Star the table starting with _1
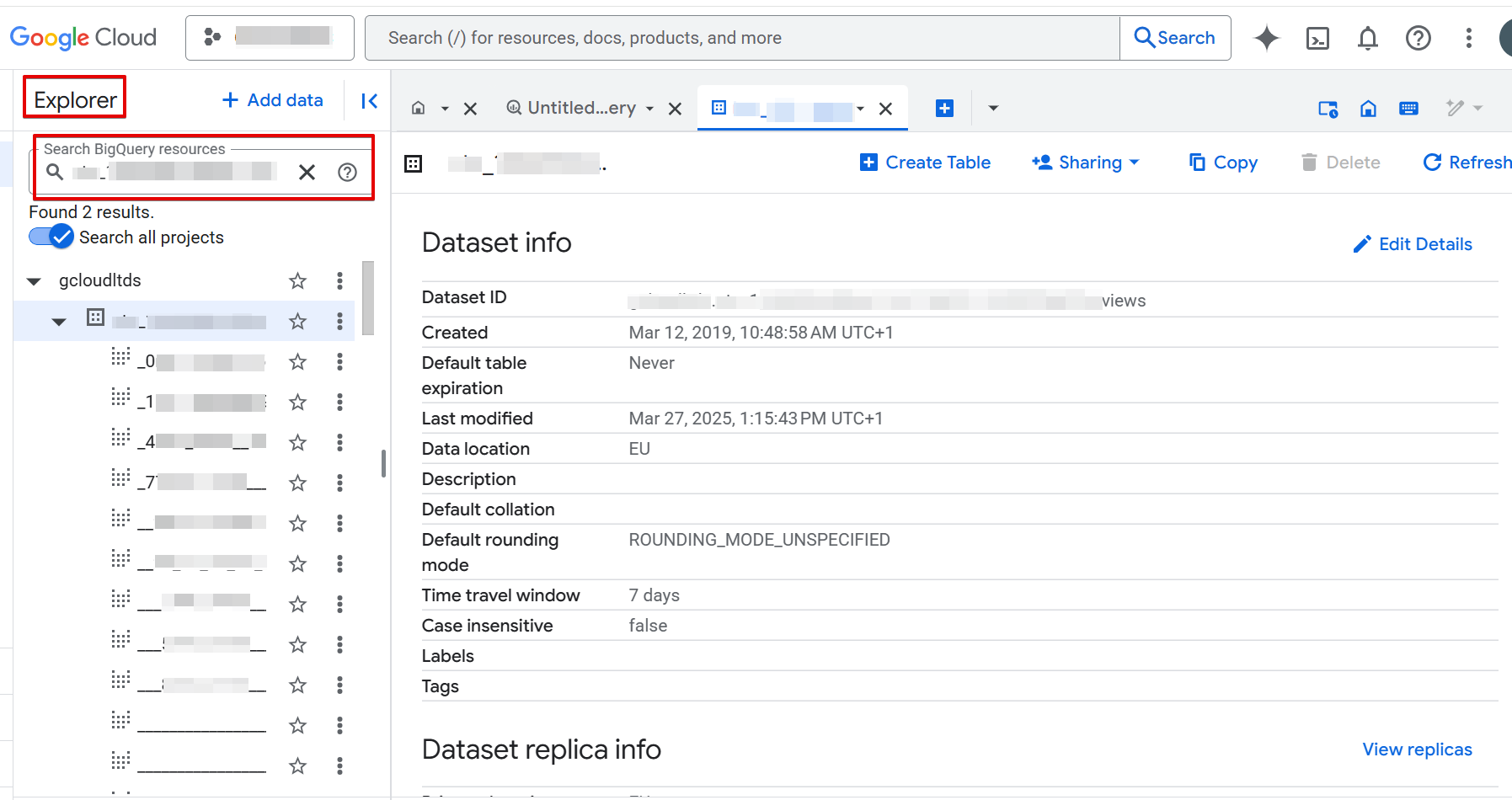This screenshot has width=1512, height=800. tap(297, 403)
